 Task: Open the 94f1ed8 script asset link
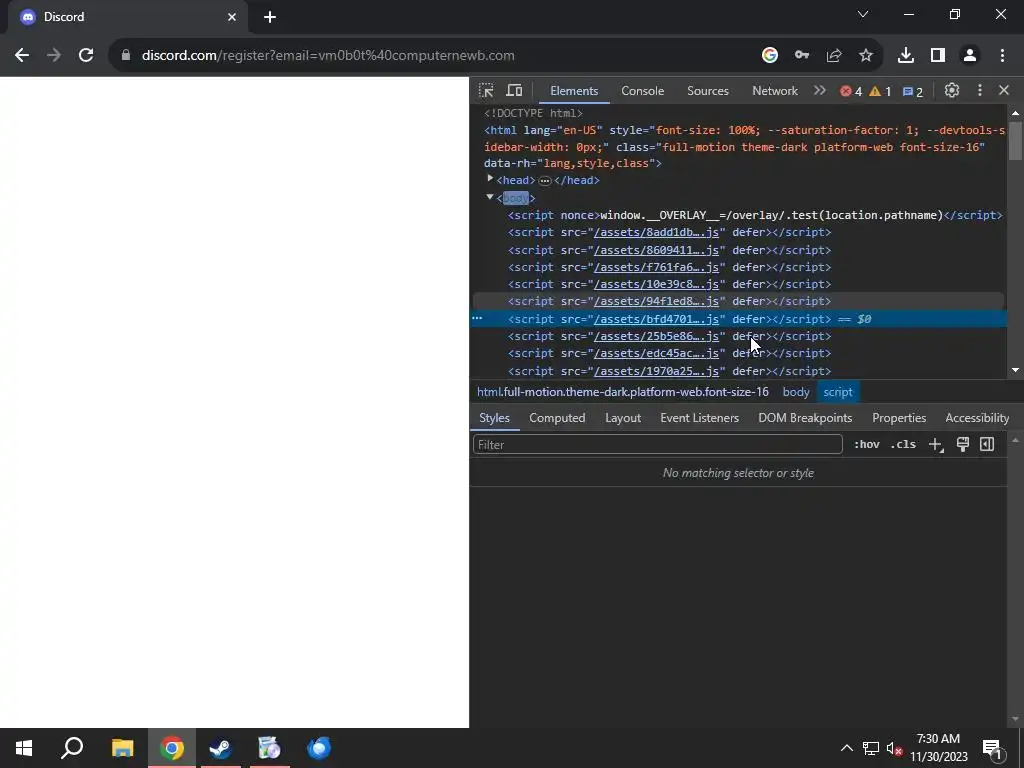click(656, 301)
